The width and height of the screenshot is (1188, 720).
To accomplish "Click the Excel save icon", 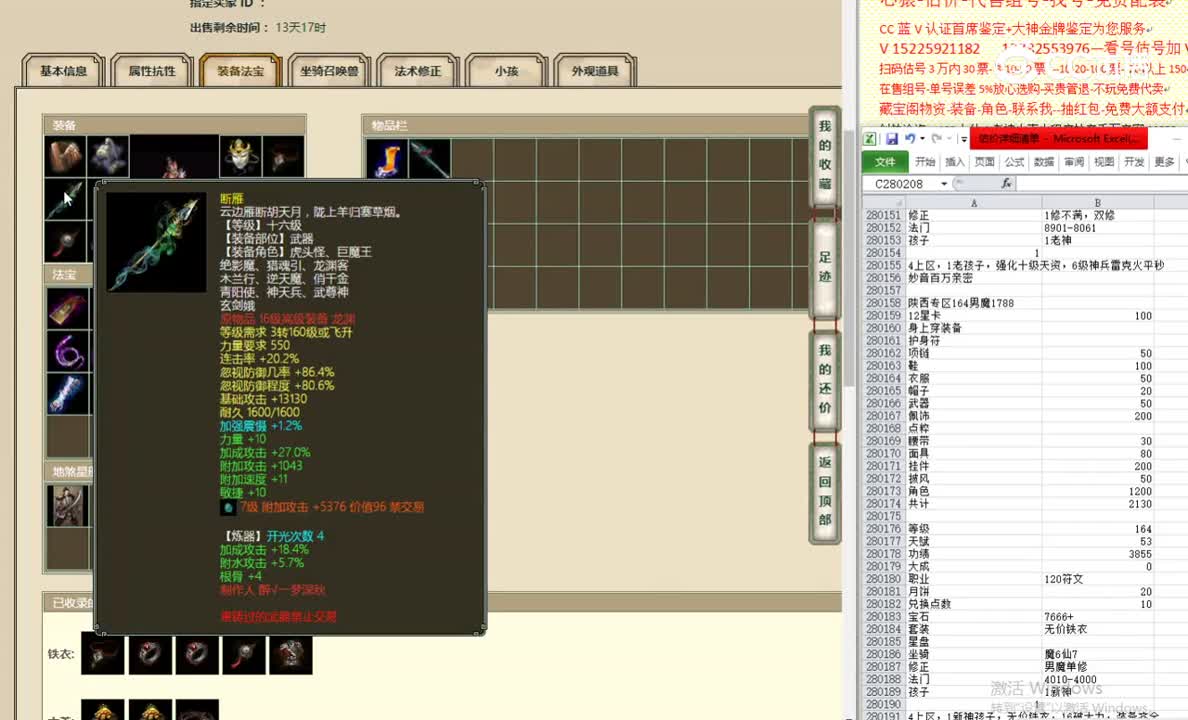I will pyautogui.click(x=892, y=139).
